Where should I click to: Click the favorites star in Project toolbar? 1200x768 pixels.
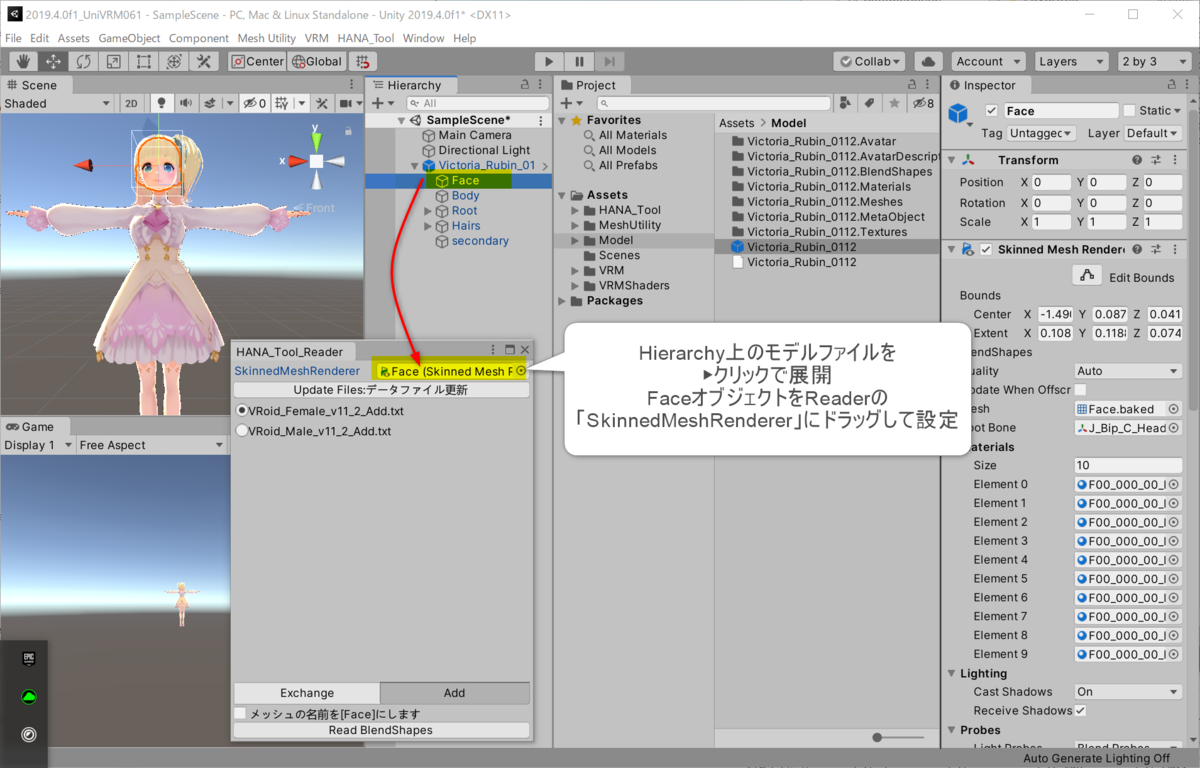point(894,103)
